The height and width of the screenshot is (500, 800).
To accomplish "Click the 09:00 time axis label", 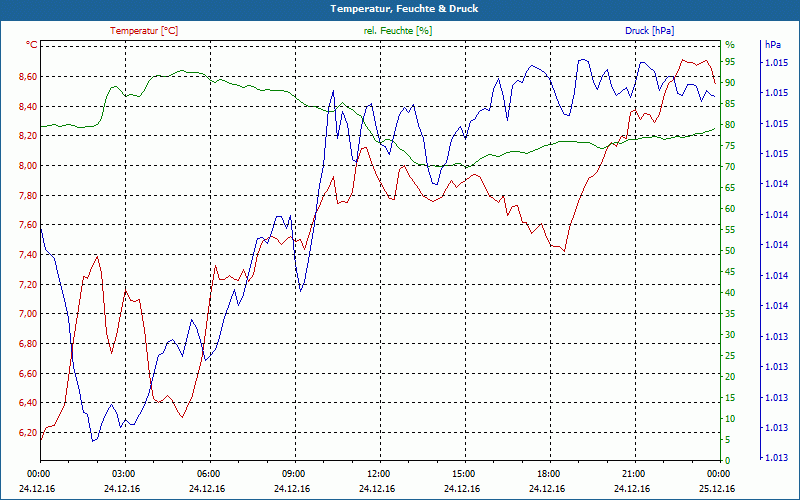I will [293, 473].
